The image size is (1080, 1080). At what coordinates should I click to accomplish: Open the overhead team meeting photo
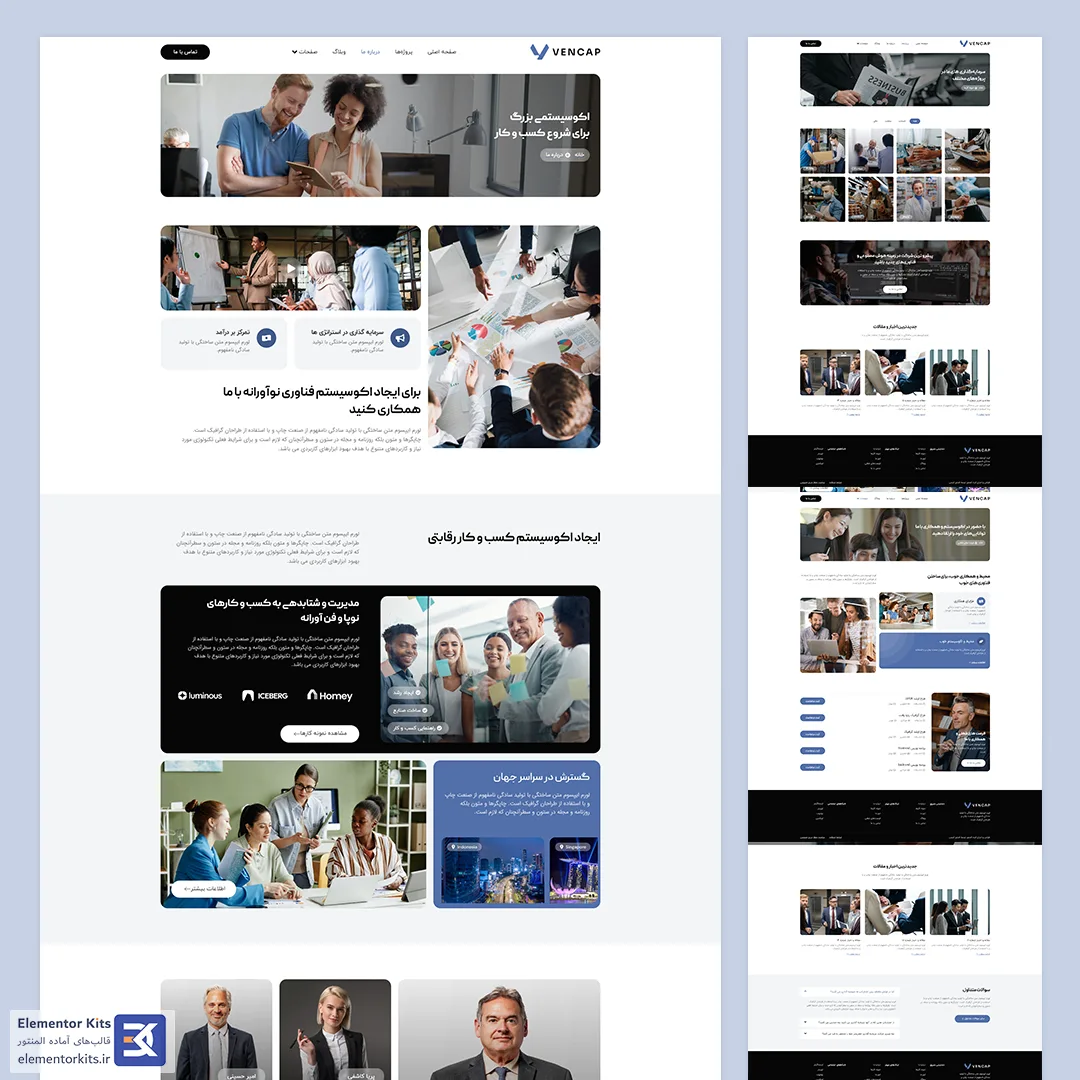tap(514, 337)
